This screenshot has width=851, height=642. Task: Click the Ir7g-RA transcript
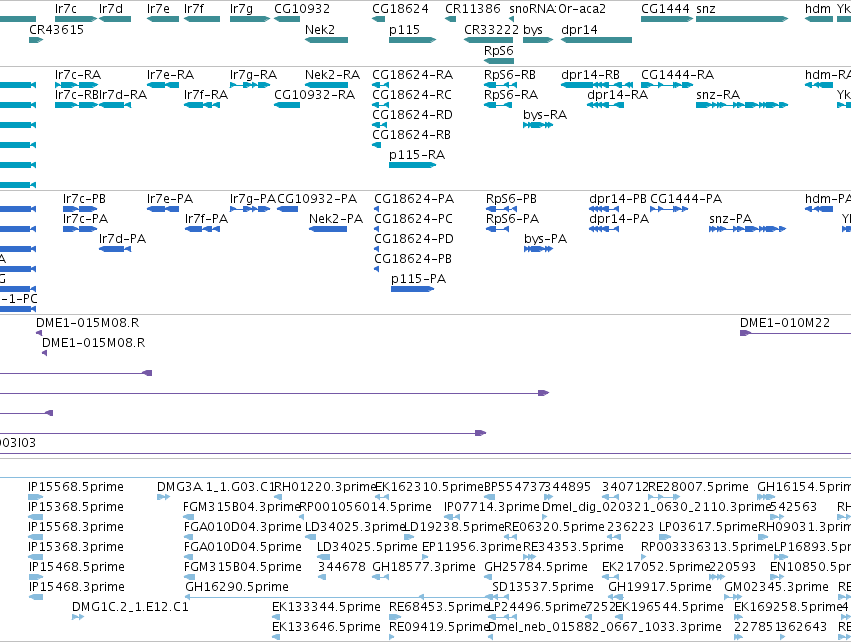[250, 85]
